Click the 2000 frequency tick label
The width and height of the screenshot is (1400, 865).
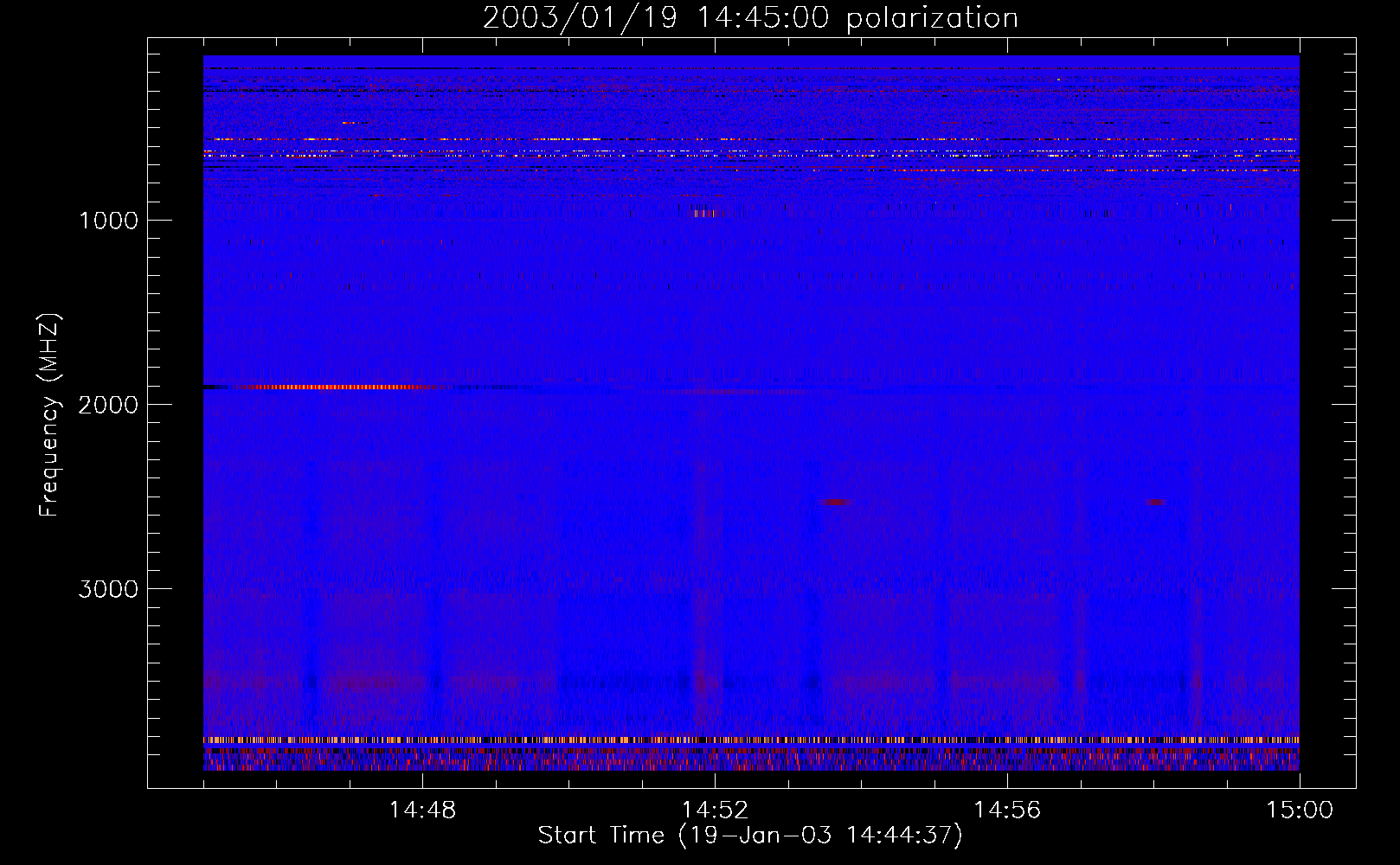tap(108, 405)
